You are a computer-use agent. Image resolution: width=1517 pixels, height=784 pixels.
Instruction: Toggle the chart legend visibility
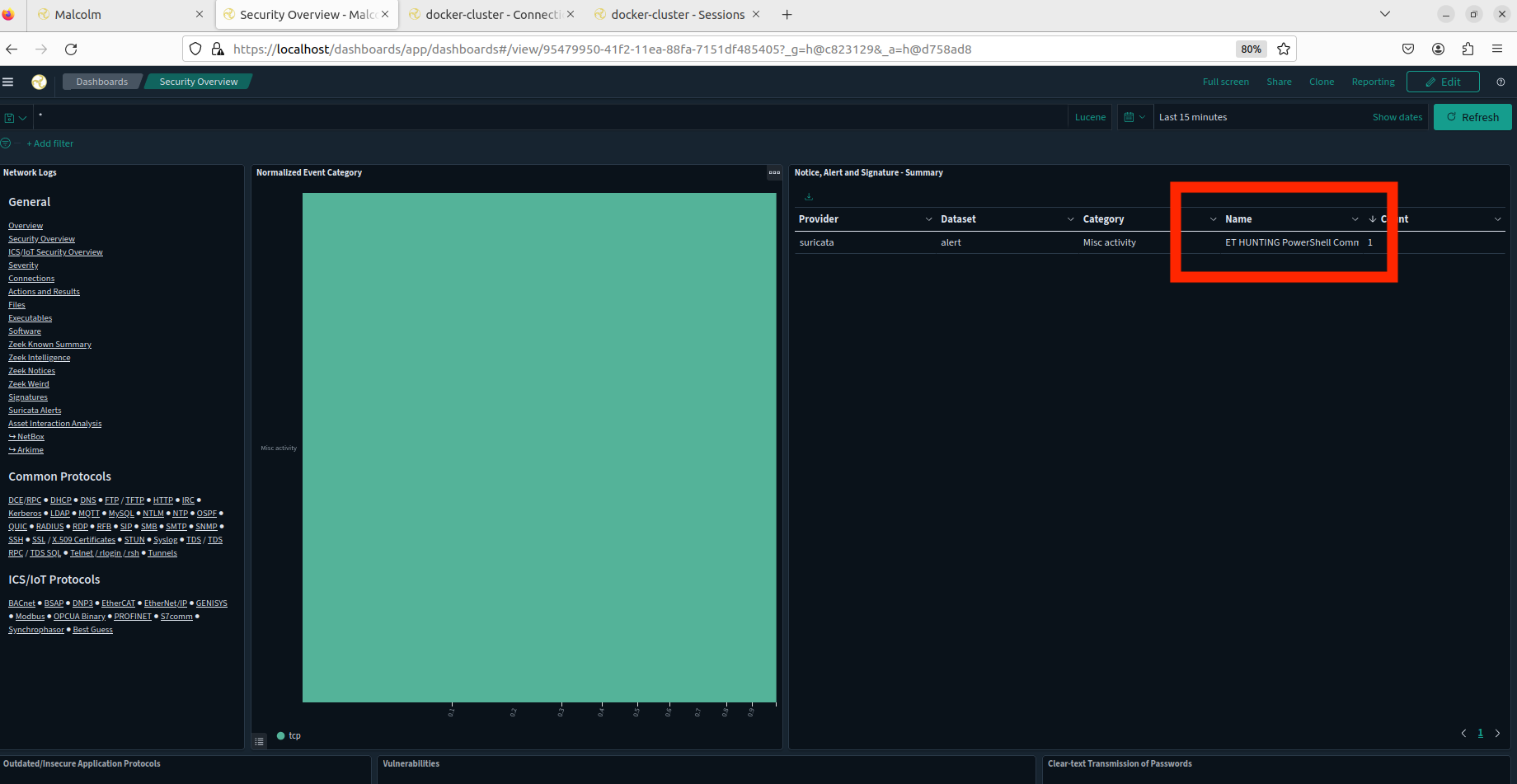pos(260,741)
